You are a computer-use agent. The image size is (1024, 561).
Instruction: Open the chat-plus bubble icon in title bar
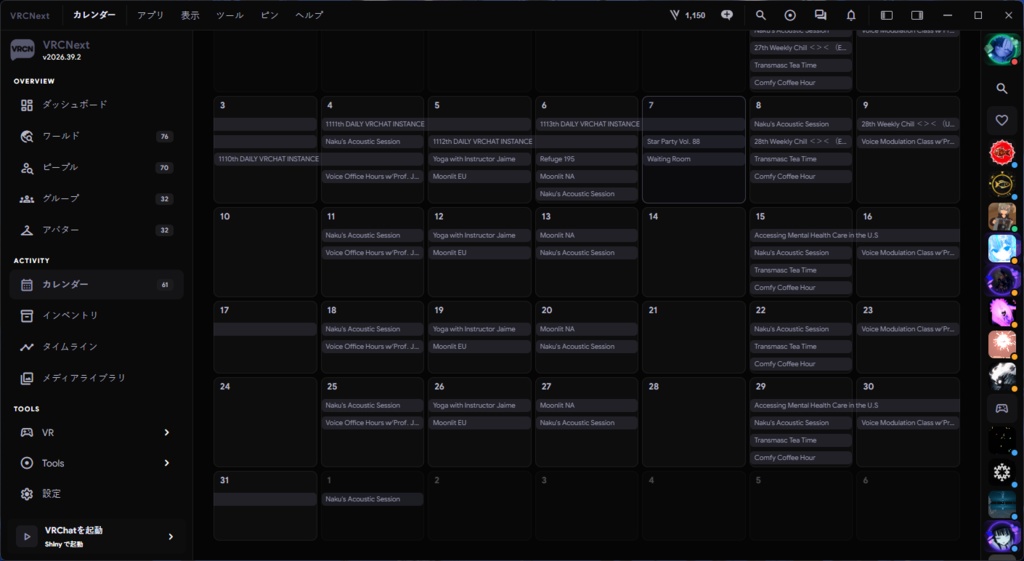coord(727,15)
